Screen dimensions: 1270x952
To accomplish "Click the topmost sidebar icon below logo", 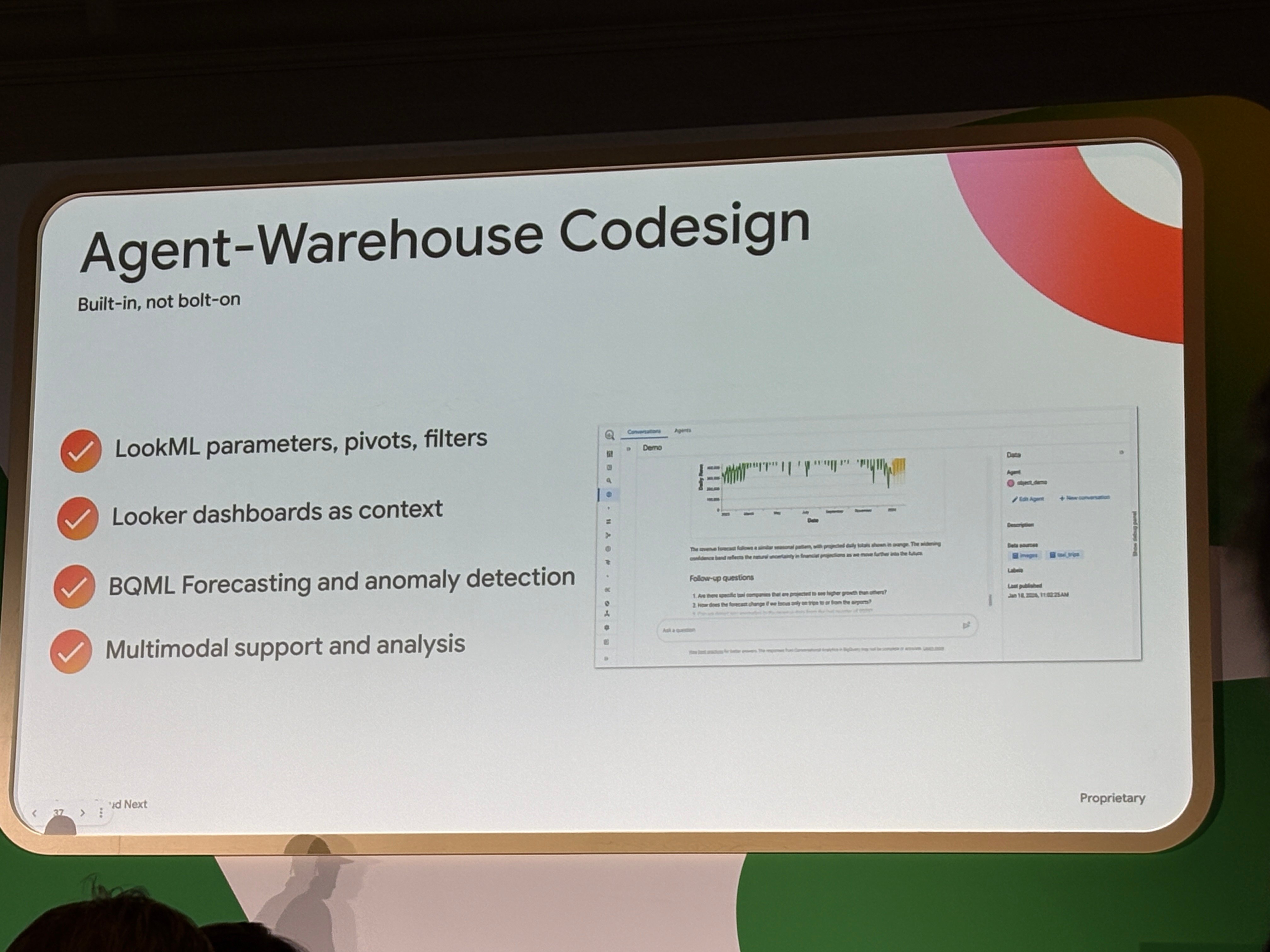I will pyautogui.click(x=609, y=454).
